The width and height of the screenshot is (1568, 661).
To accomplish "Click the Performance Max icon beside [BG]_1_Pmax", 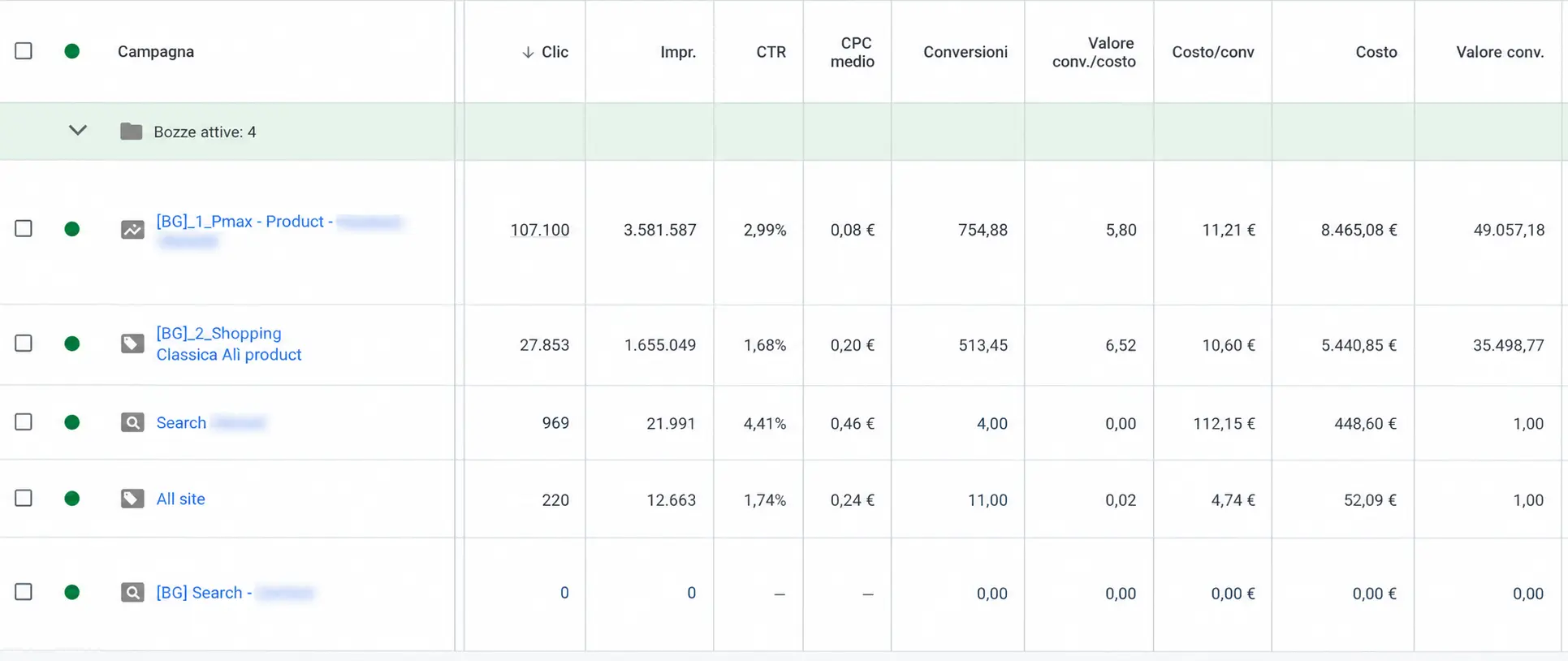I will pos(132,230).
